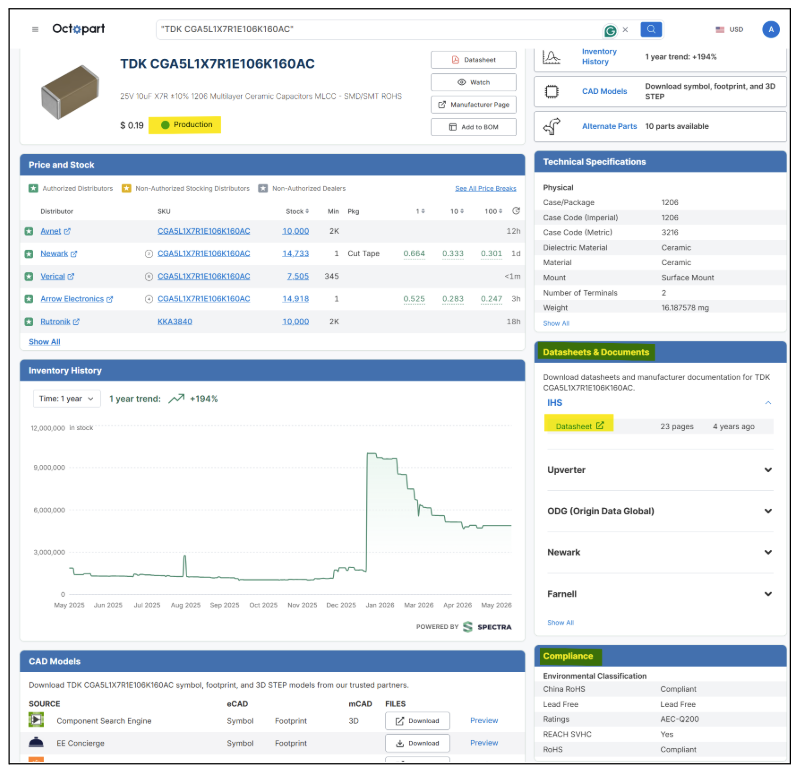Image resolution: width=798 pixels, height=773 pixels.
Task: Click Show All under Technical Specifications
Action: (x=556, y=323)
